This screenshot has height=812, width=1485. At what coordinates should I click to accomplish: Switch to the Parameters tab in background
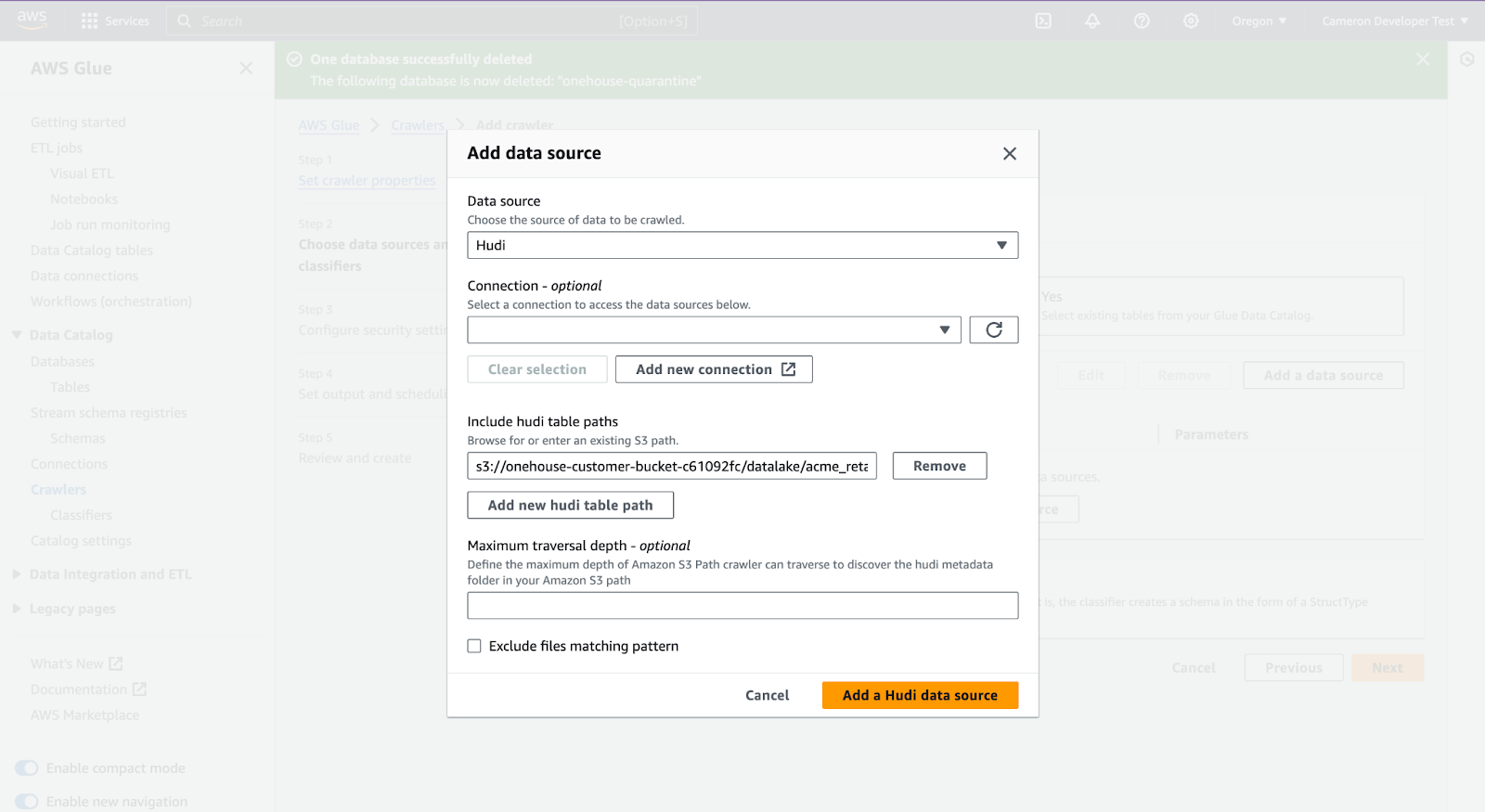coord(1211,434)
